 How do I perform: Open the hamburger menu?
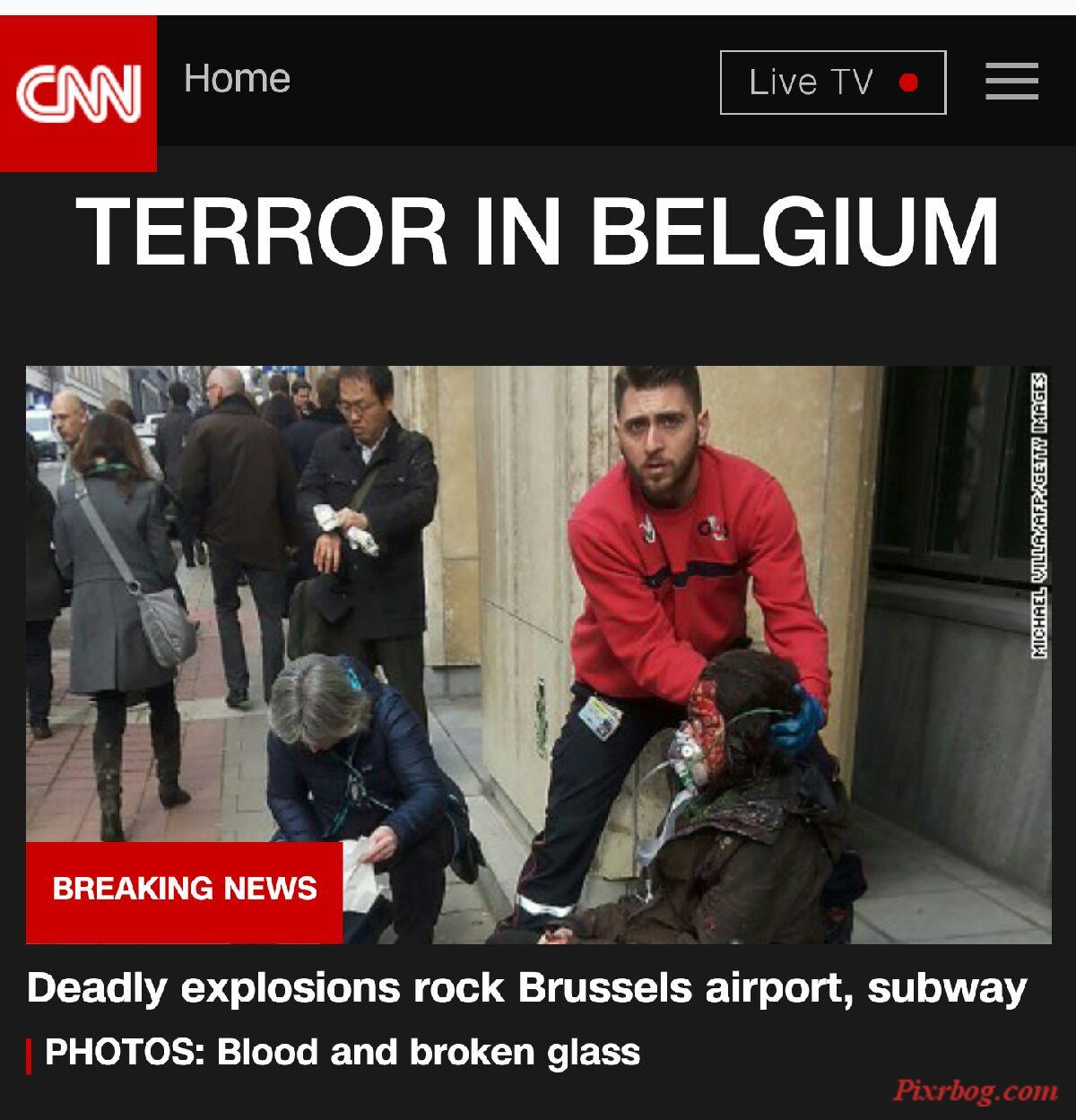(x=1011, y=82)
